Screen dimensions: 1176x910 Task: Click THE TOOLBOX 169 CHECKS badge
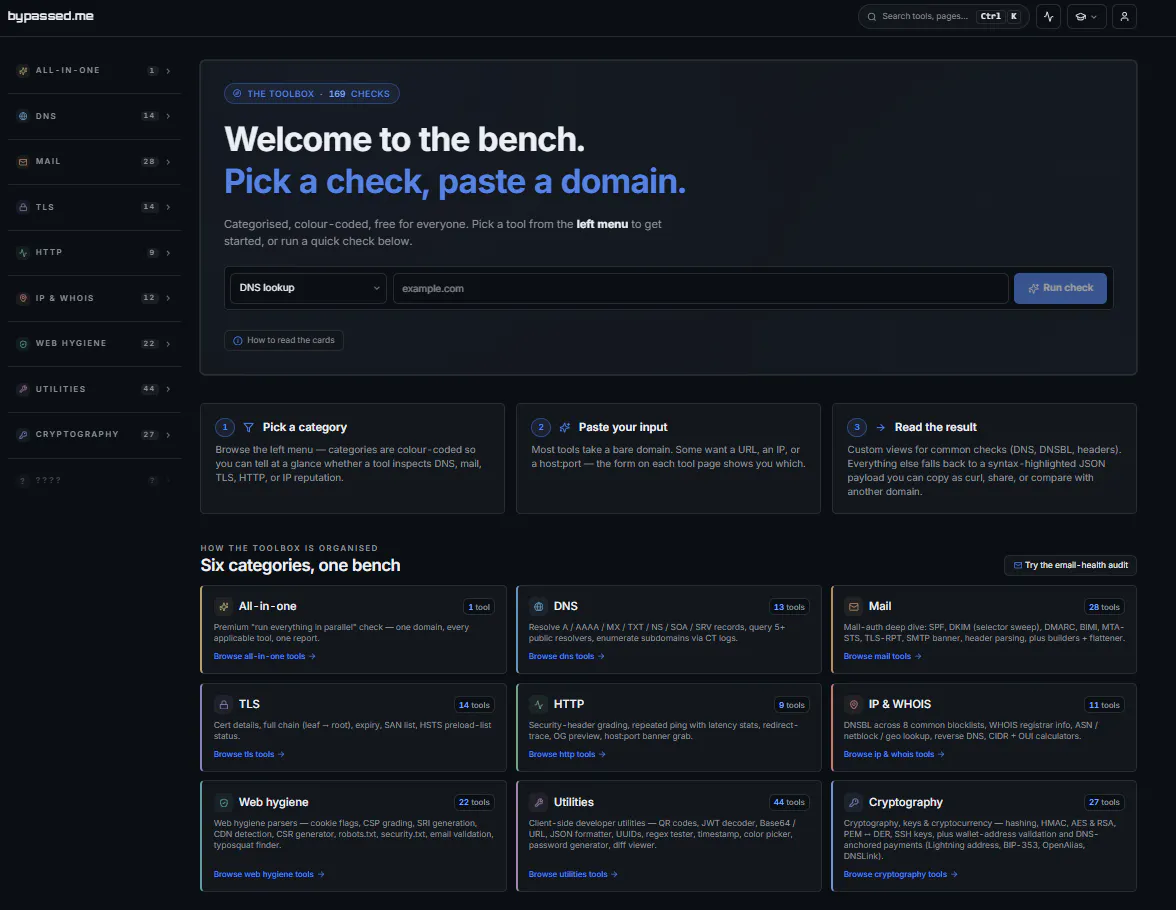(x=311, y=94)
